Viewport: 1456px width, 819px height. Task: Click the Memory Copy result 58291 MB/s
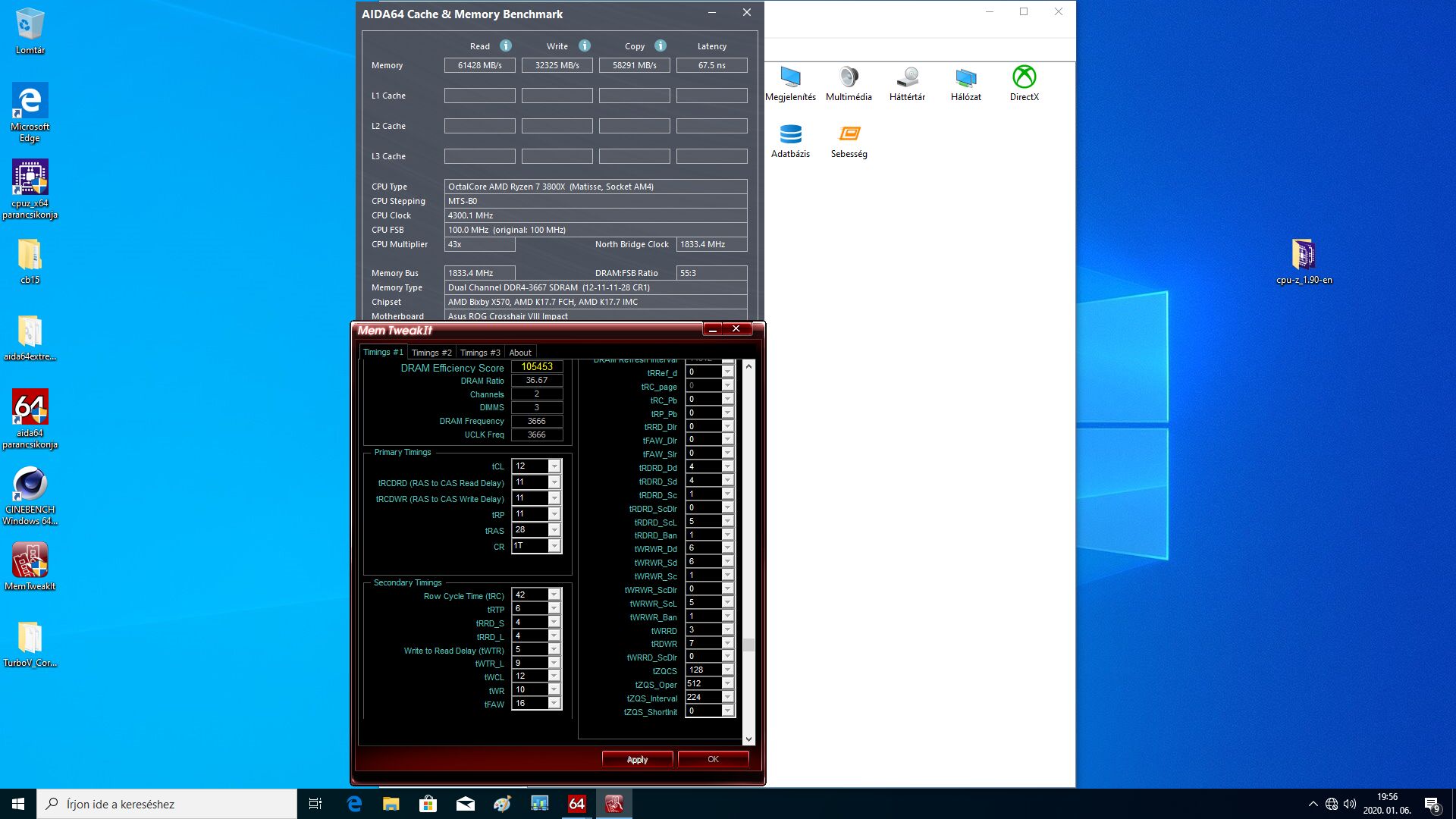pyautogui.click(x=634, y=65)
